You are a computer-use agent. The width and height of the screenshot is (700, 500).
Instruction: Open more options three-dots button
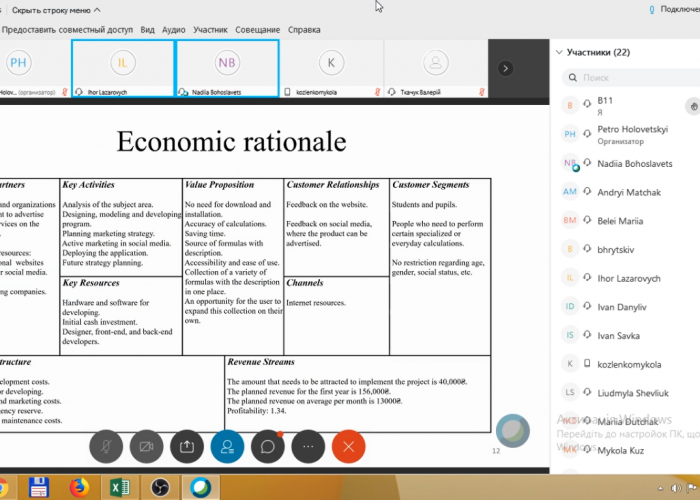point(308,446)
